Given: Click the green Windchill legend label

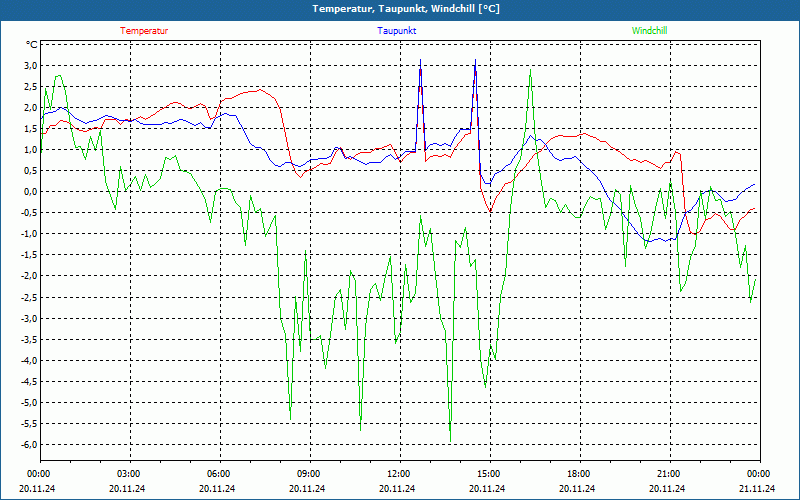Looking at the screenshot, I should click(x=649, y=31).
